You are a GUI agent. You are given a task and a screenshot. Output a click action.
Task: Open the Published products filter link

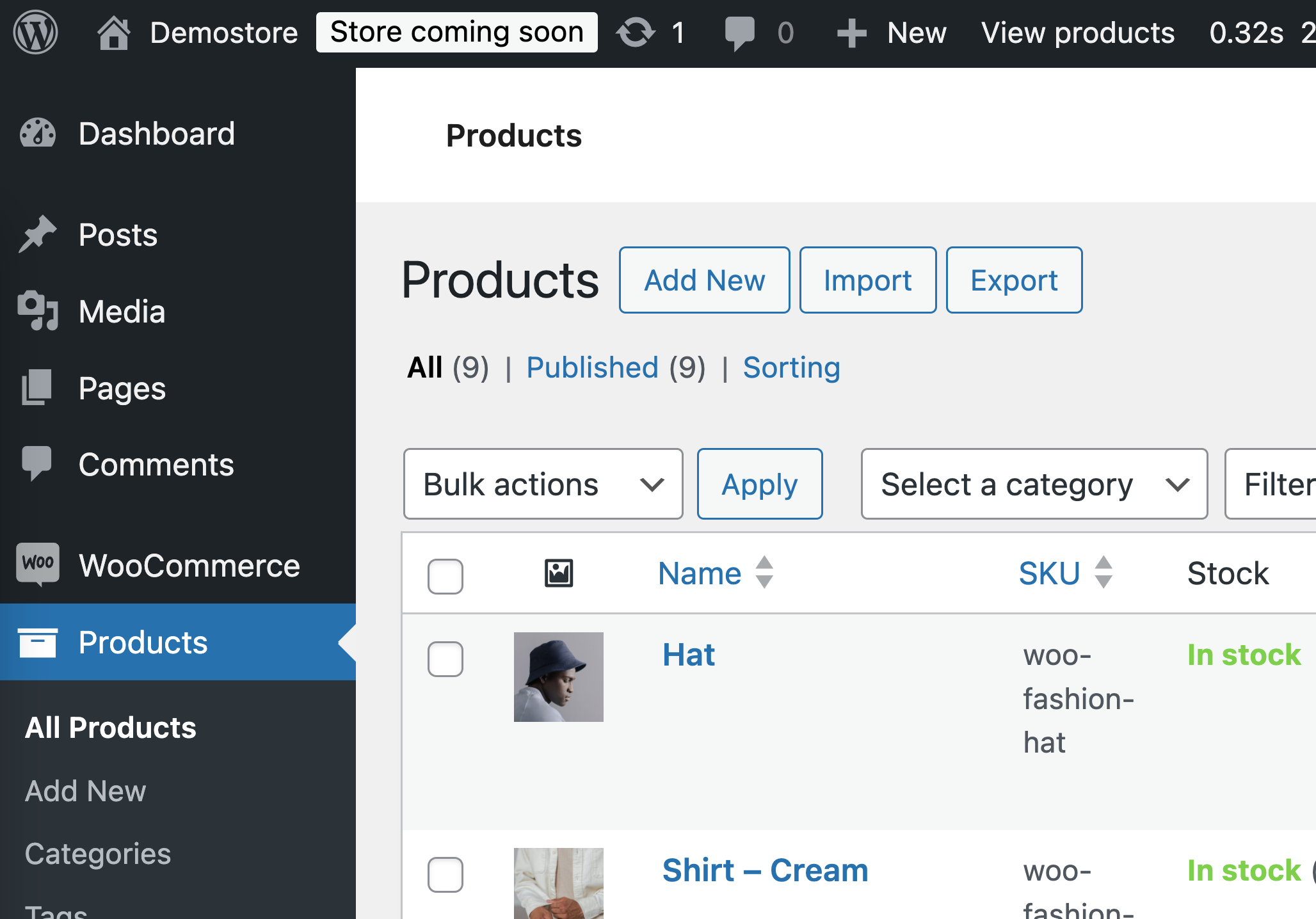[592, 368]
